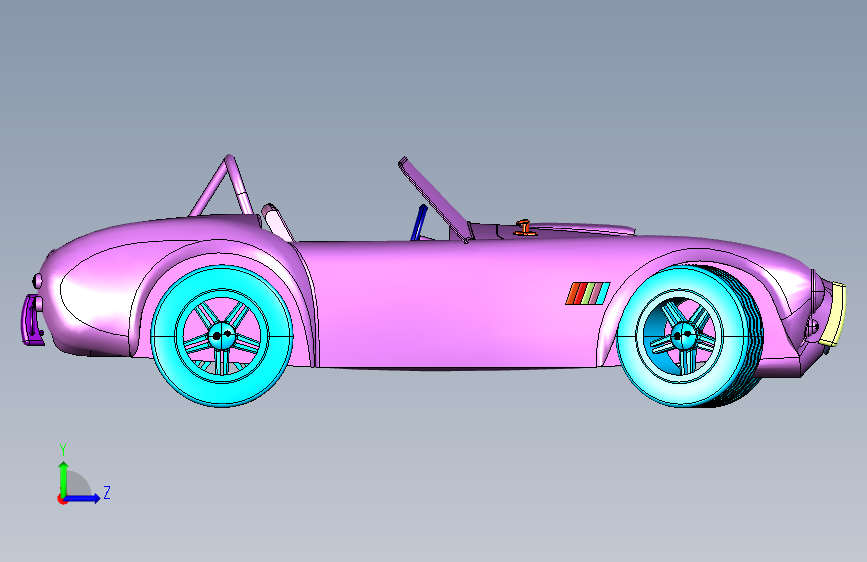Image resolution: width=867 pixels, height=562 pixels.
Task: Select the pink door side panel
Action: (x=453, y=304)
